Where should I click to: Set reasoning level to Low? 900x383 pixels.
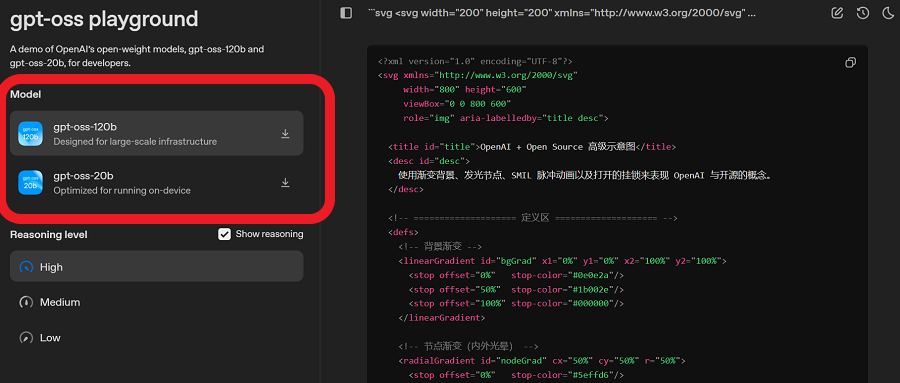click(157, 338)
